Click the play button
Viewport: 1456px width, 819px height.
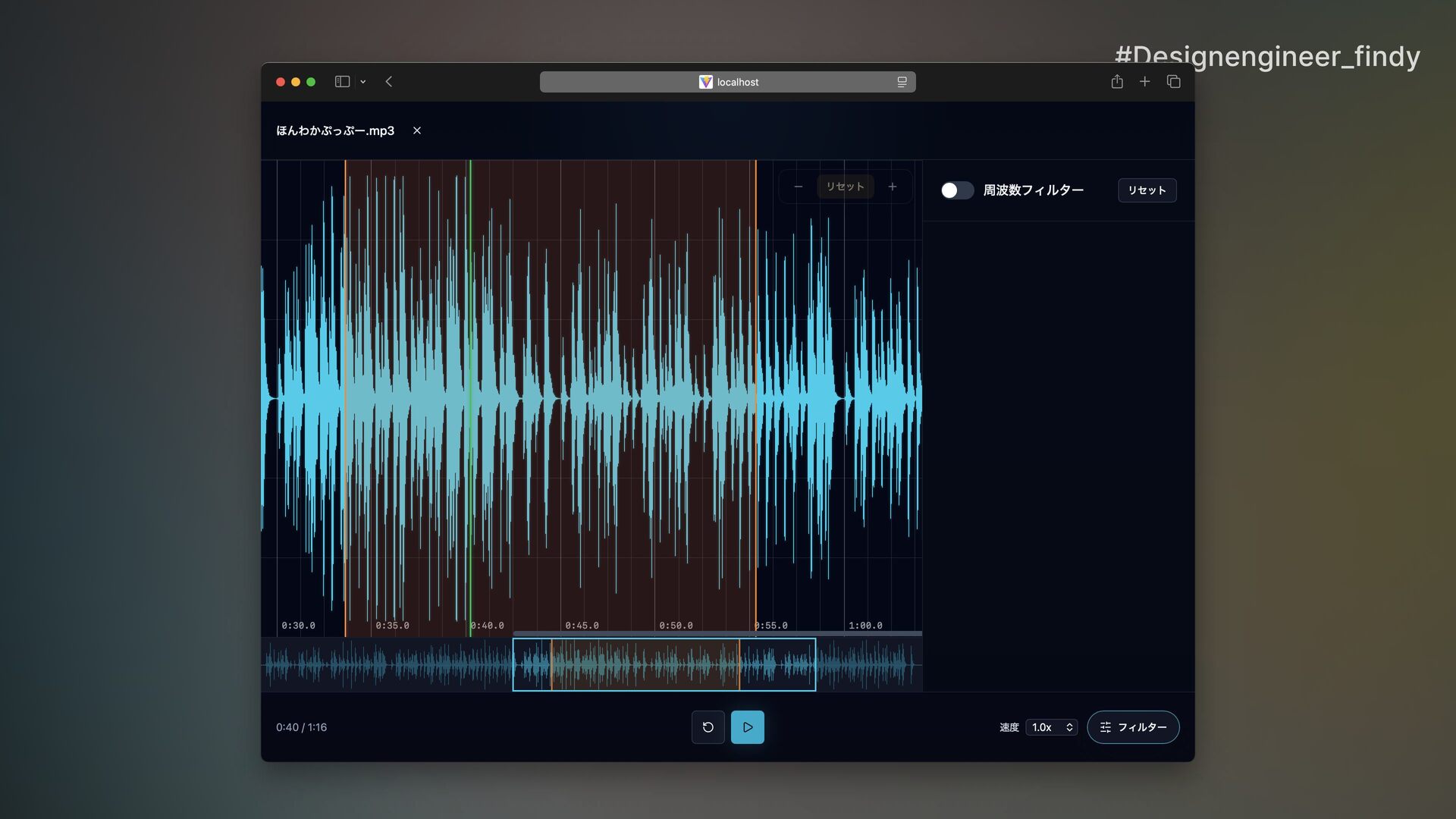(x=747, y=726)
